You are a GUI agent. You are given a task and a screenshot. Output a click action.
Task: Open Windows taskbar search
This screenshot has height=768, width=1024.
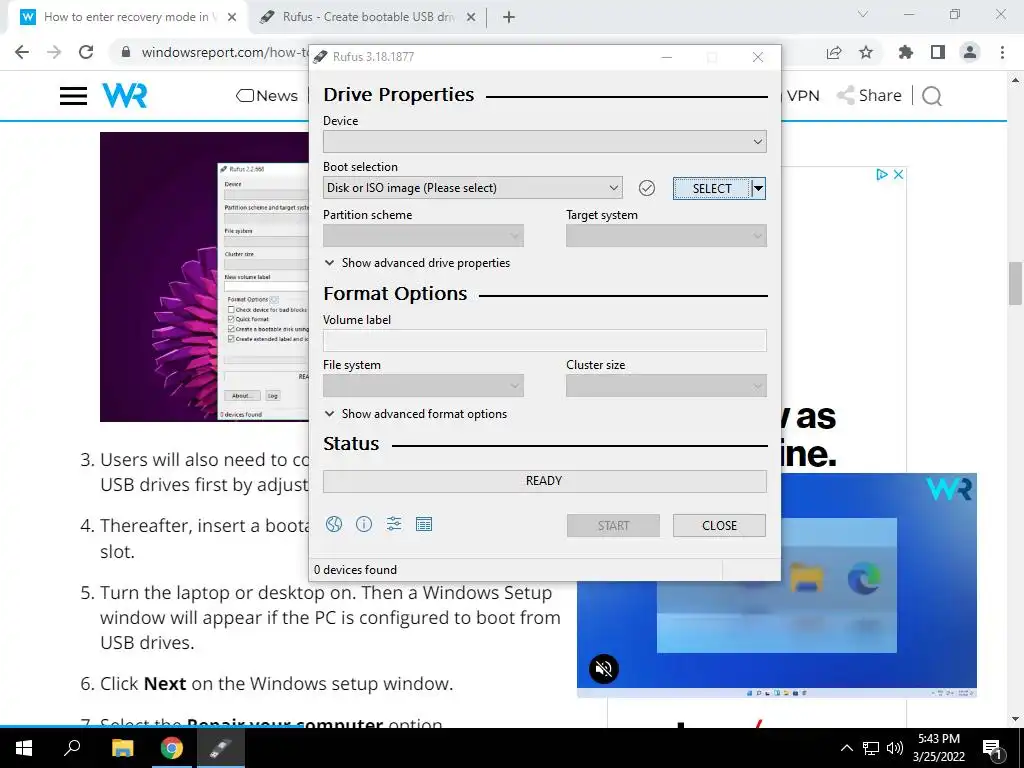[72, 748]
